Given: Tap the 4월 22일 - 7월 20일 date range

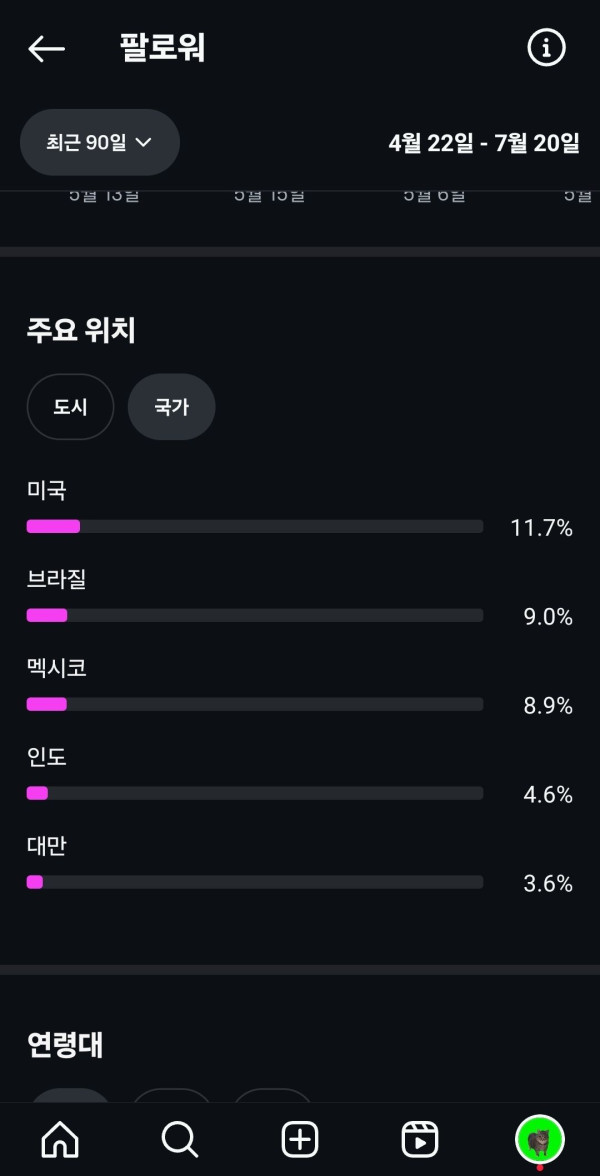Looking at the screenshot, I should click(484, 143).
